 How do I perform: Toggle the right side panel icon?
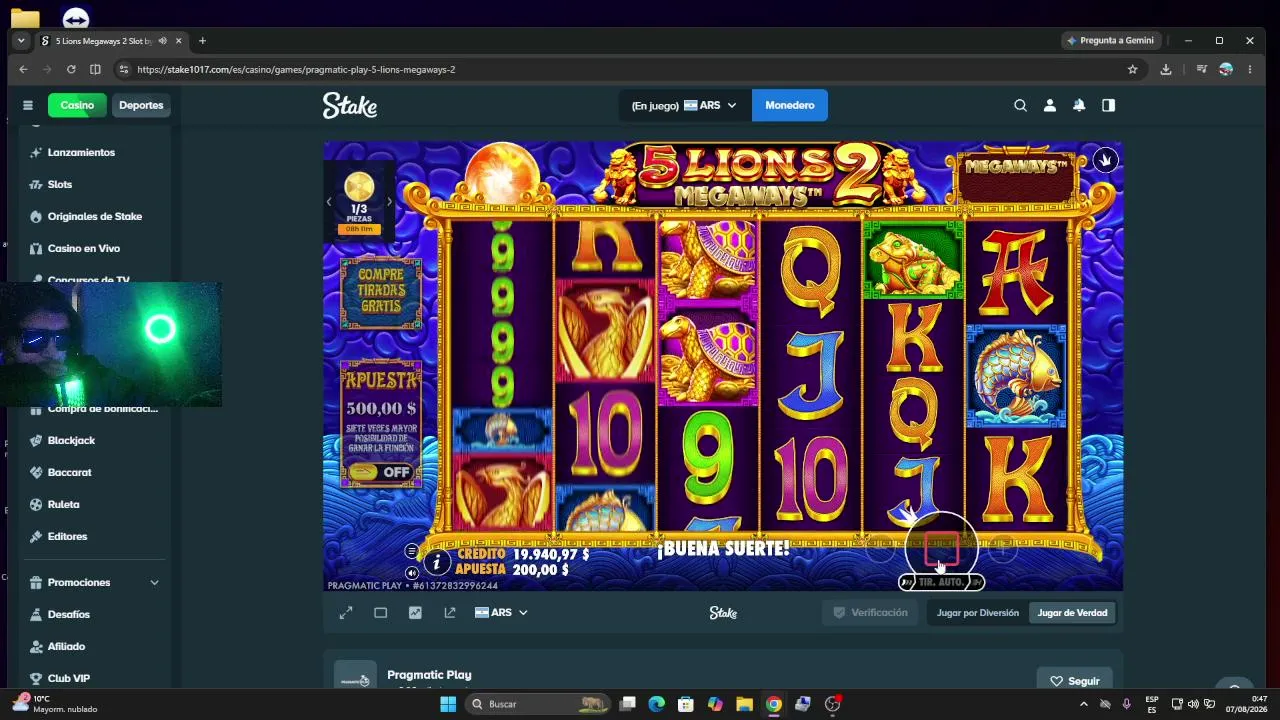[1108, 105]
